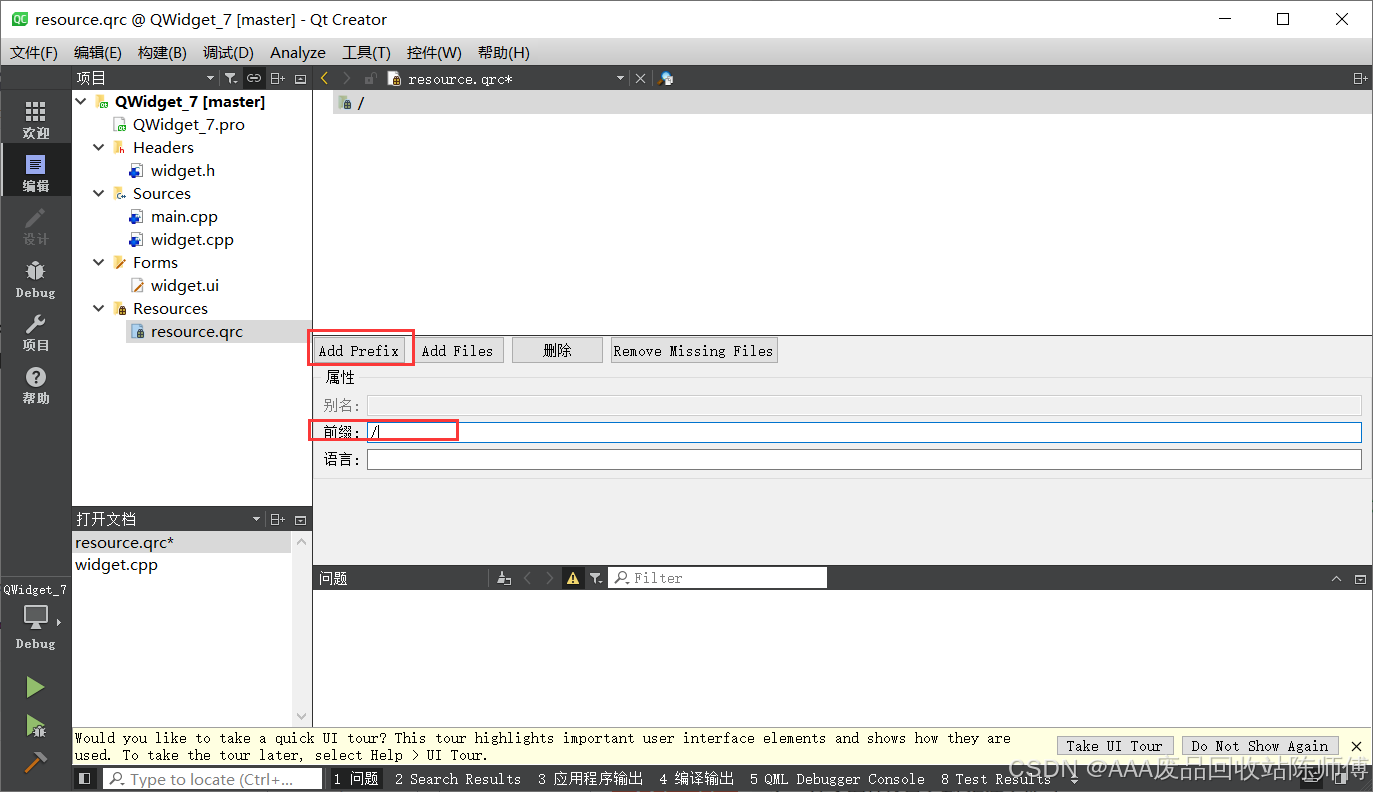Click Do Not Show Again
The width and height of the screenshot is (1373, 792).
[1260, 746]
